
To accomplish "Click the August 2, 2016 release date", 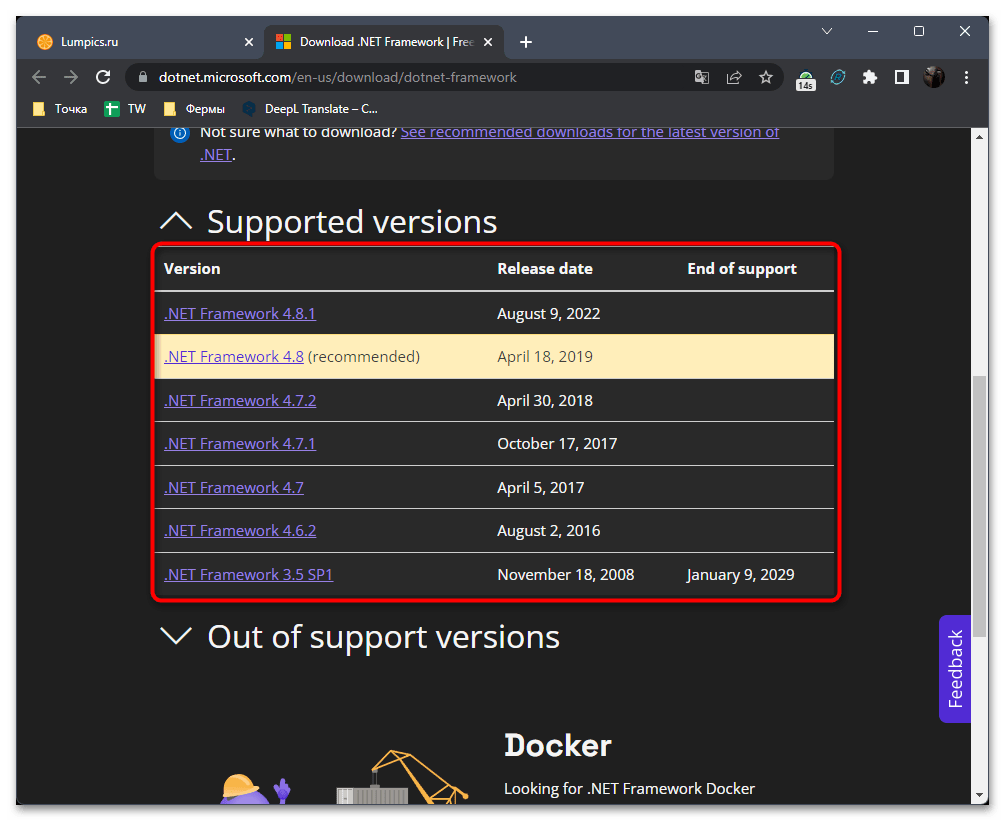I will click(549, 531).
